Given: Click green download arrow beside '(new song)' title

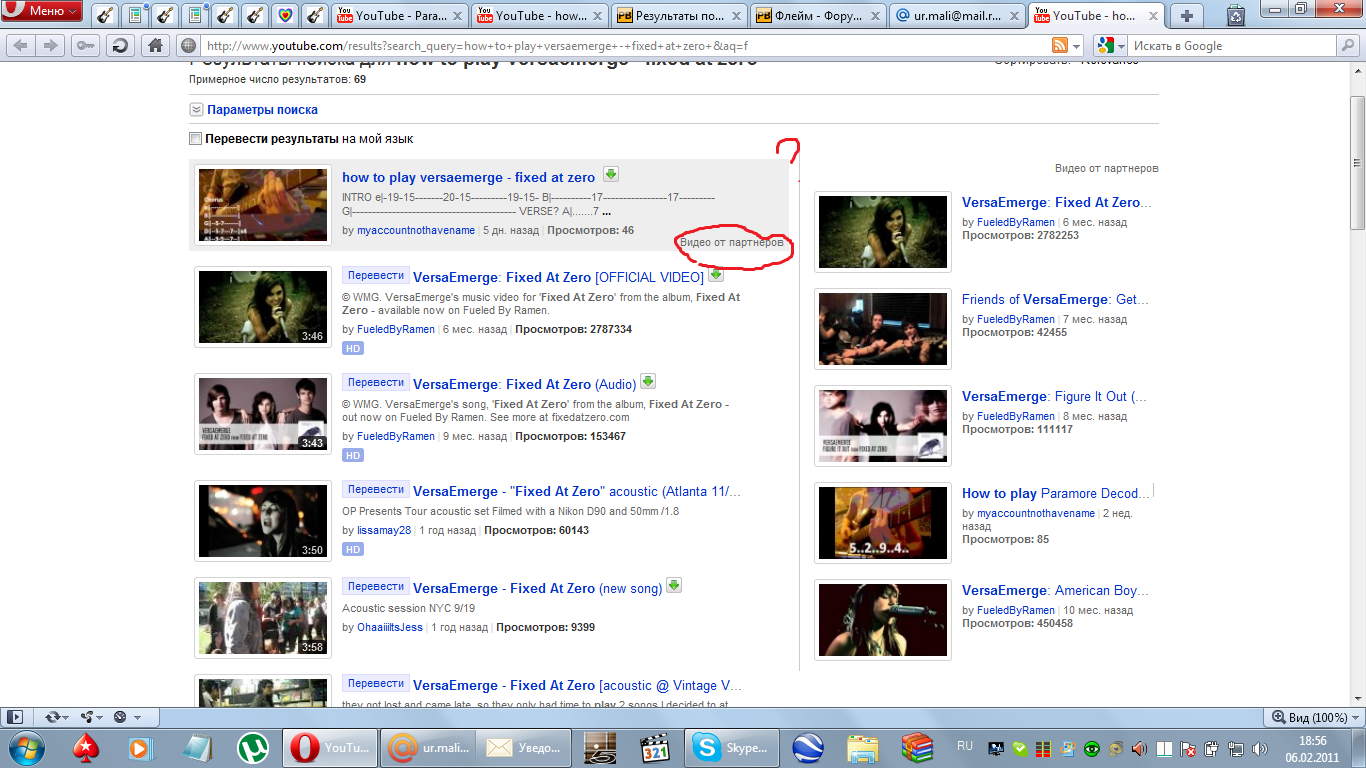Looking at the screenshot, I should point(674,585).
